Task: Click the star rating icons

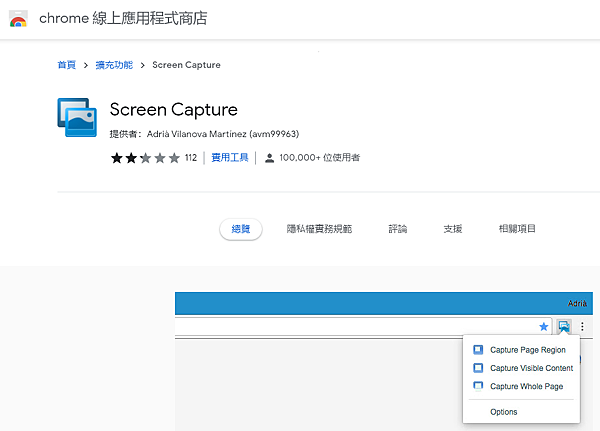Action: 145,158
